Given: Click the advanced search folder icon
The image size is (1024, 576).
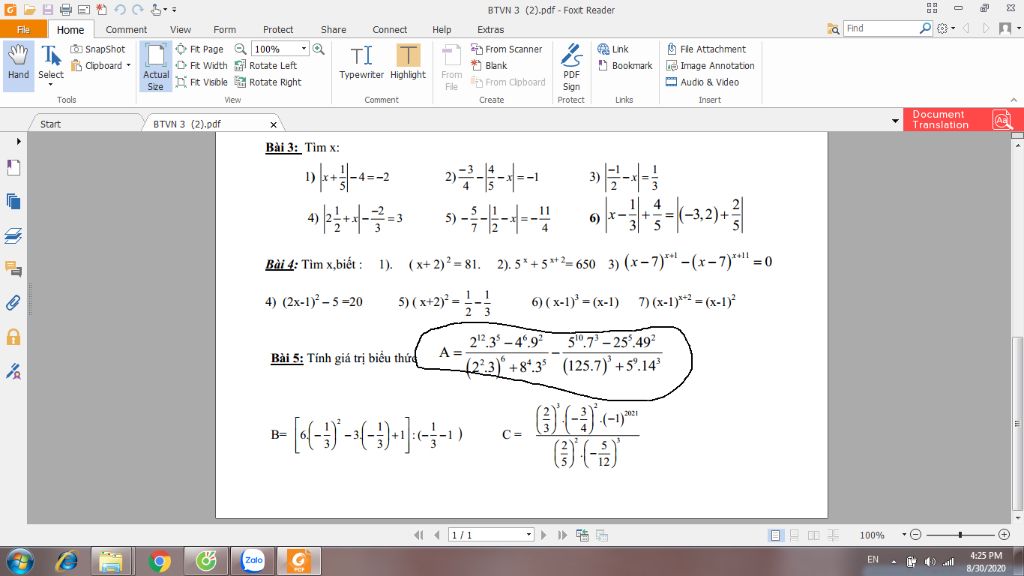Looking at the screenshot, I should (x=833, y=29).
